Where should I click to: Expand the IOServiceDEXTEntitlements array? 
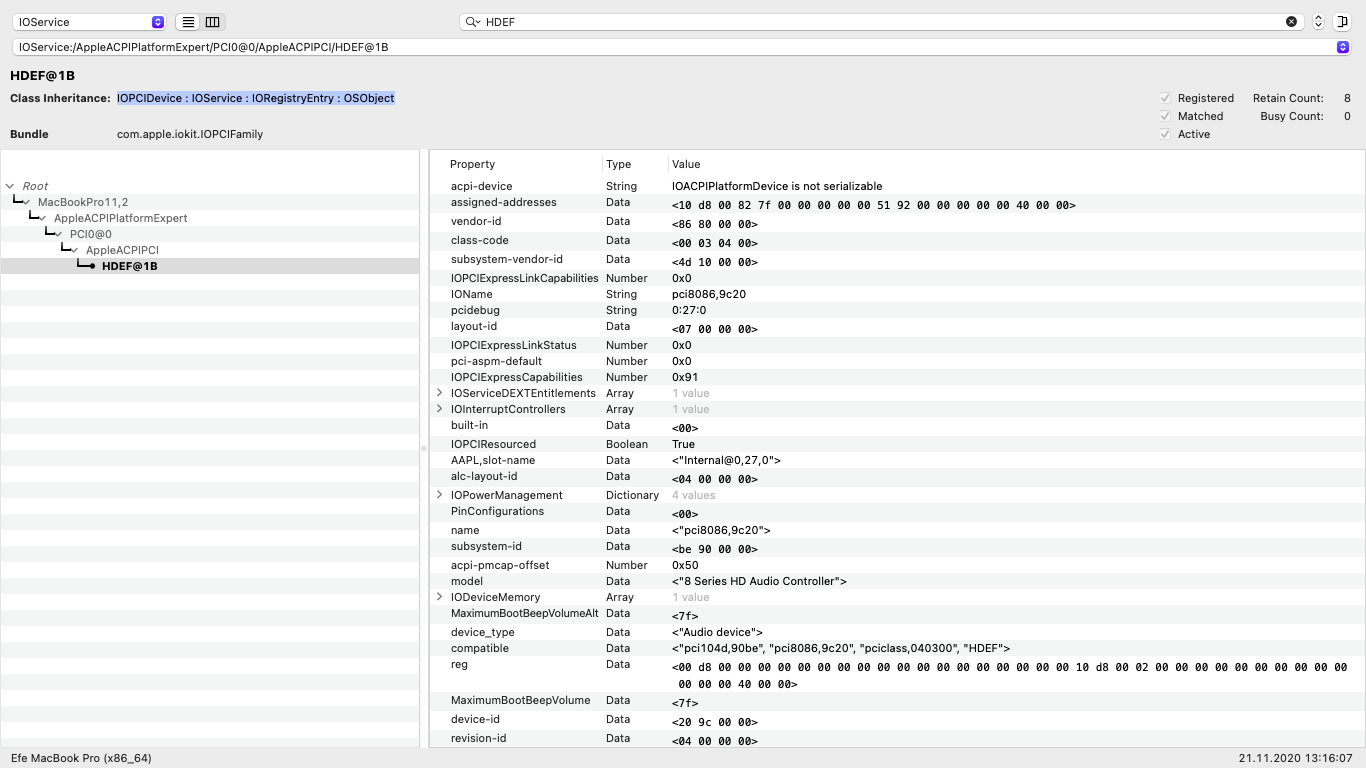[439, 393]
